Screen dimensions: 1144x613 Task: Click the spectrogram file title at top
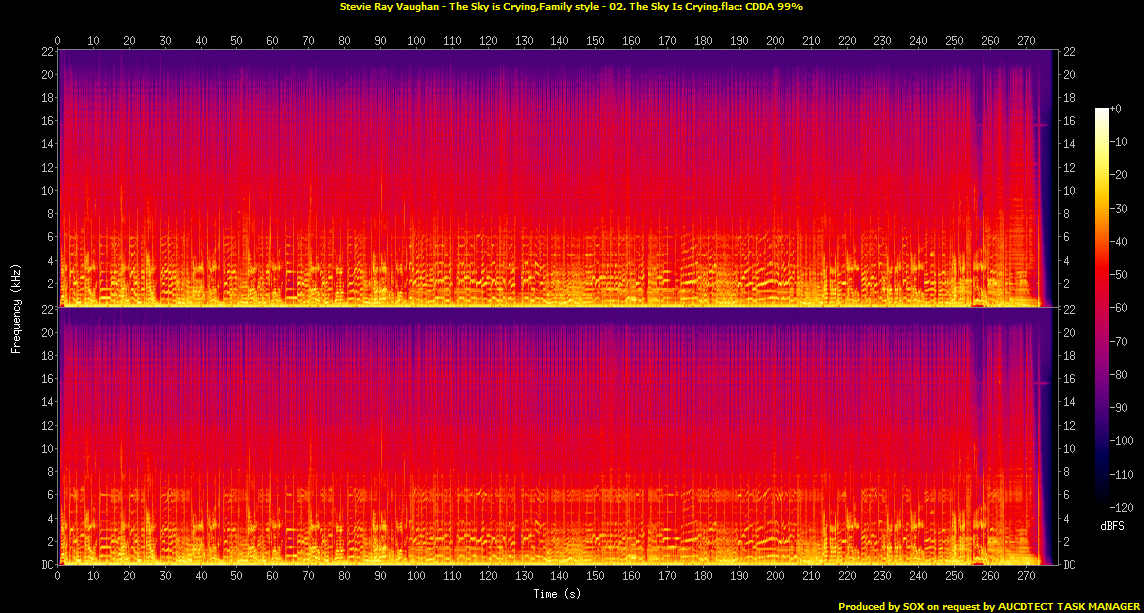point(571,6)
